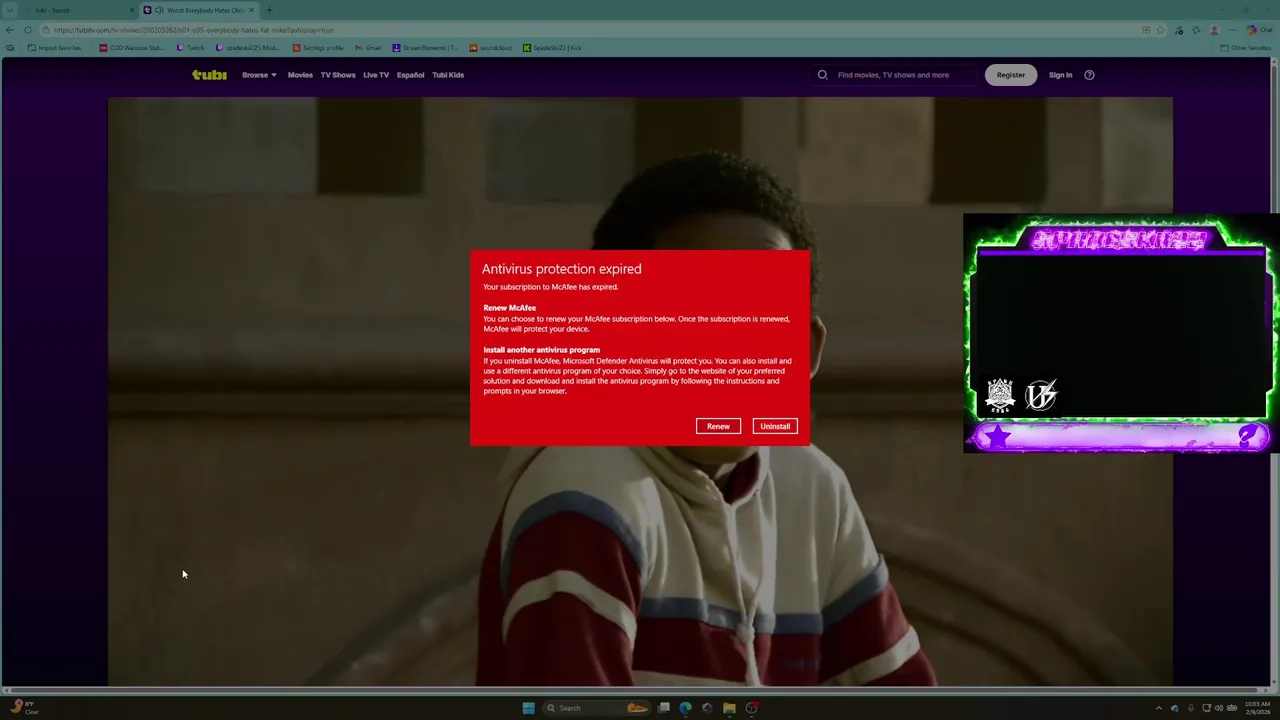Open the Other favorites folder
The image size is (1280, 720).
[1246, 48]
